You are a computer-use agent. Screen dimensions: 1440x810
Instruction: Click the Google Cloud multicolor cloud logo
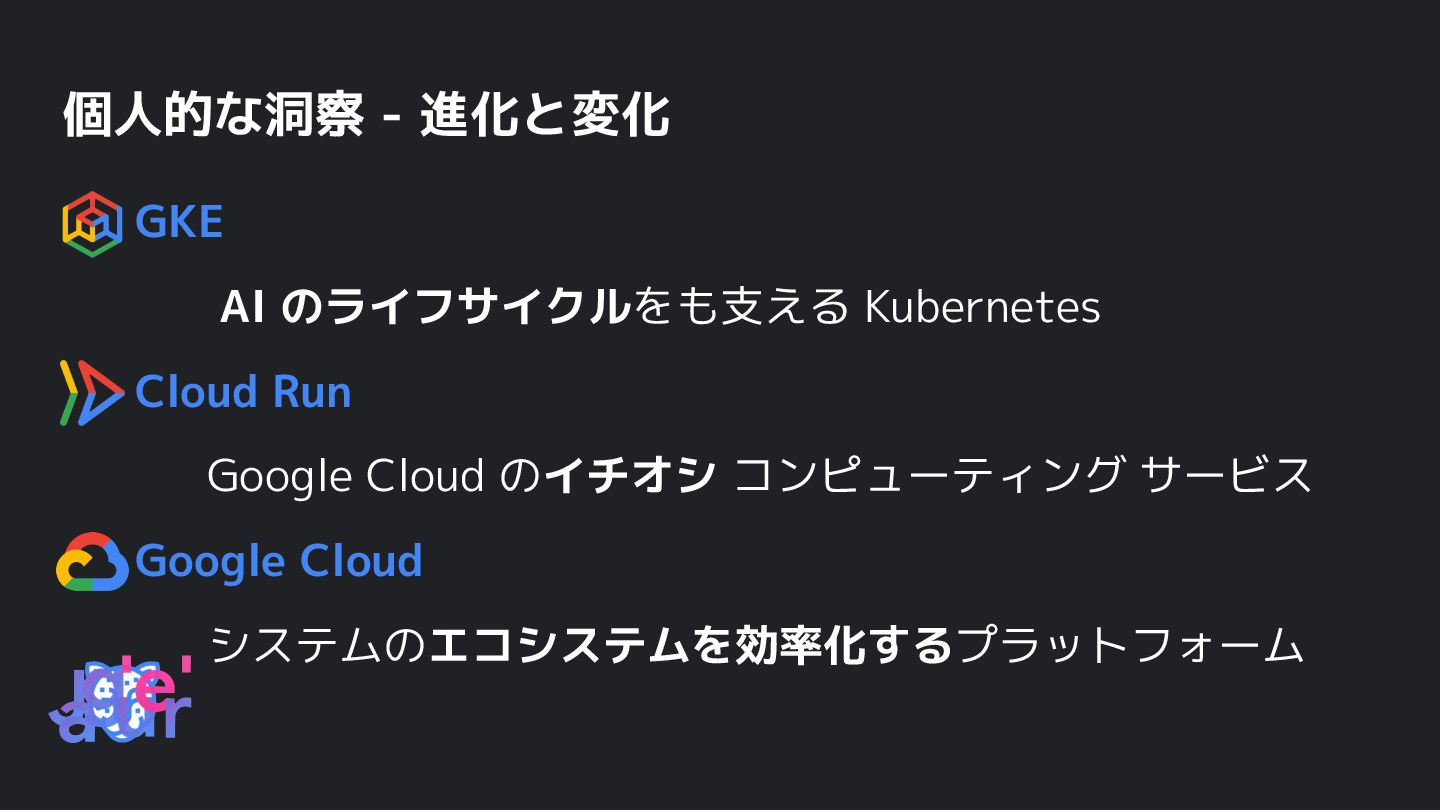click(92, 562)
